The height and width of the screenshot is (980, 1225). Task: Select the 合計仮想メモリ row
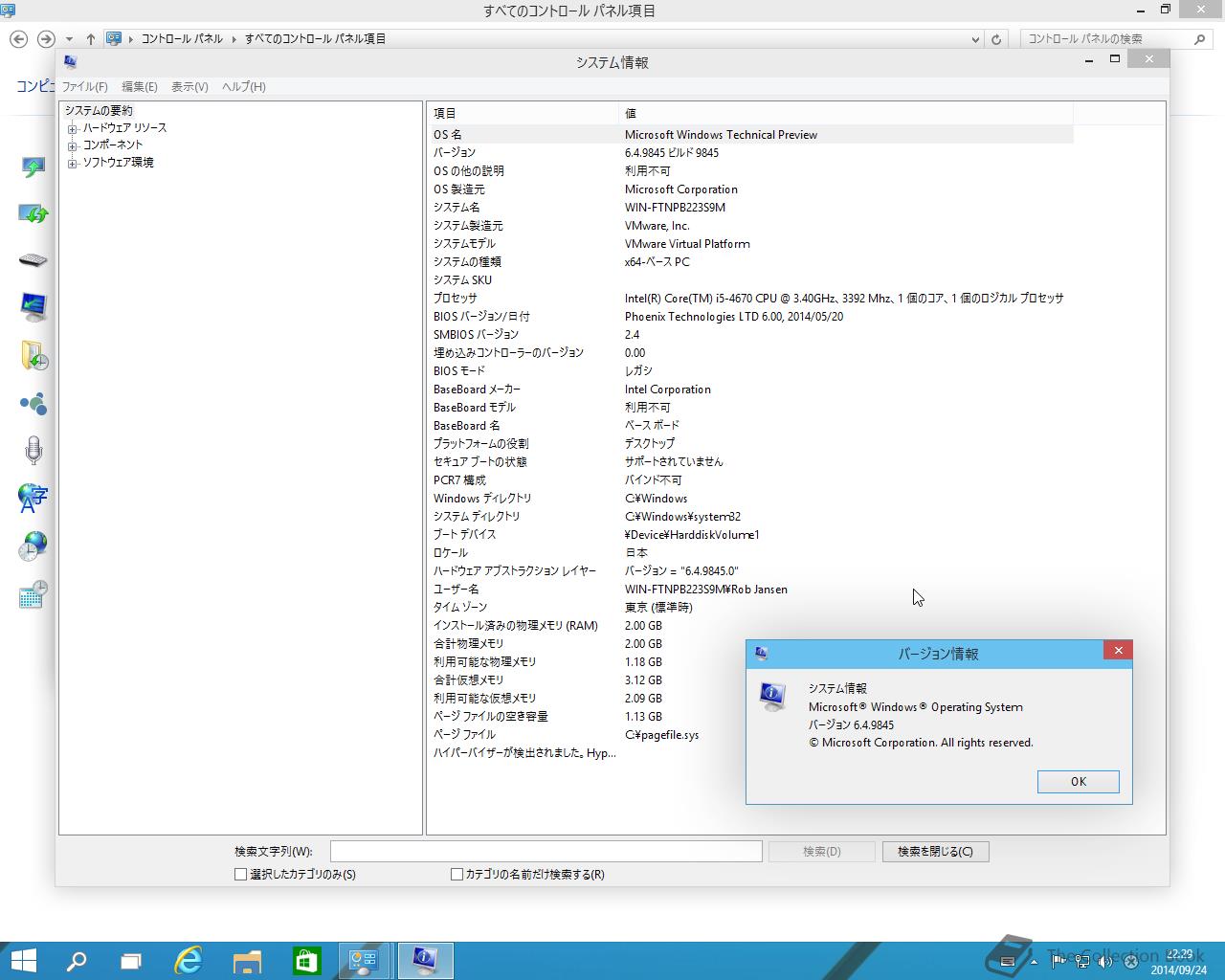(750, 680)
